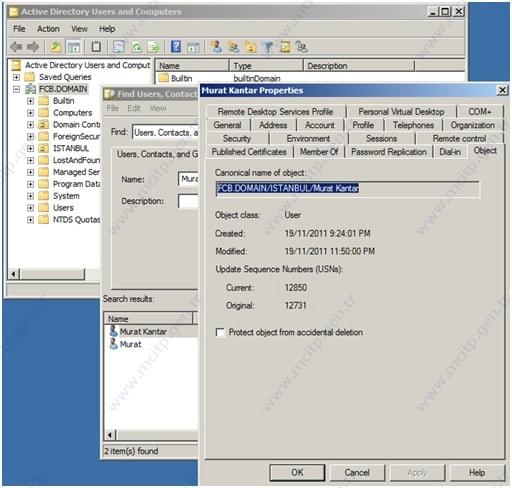Open Help via blue question mark icon
Screen dimensions: 512x488
coord(176,47)
